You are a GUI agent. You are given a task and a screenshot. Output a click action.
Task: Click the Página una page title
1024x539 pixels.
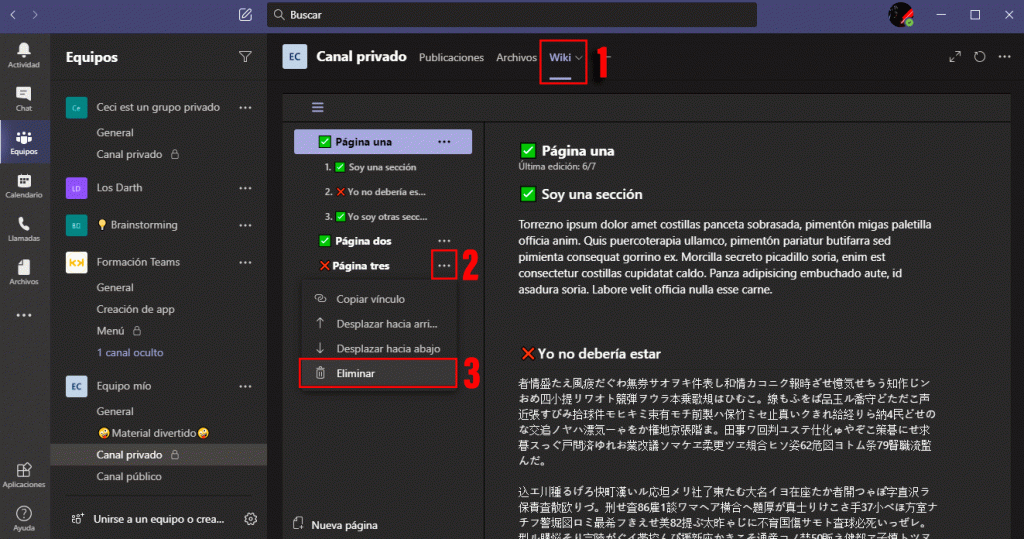[x=577, y=151]
